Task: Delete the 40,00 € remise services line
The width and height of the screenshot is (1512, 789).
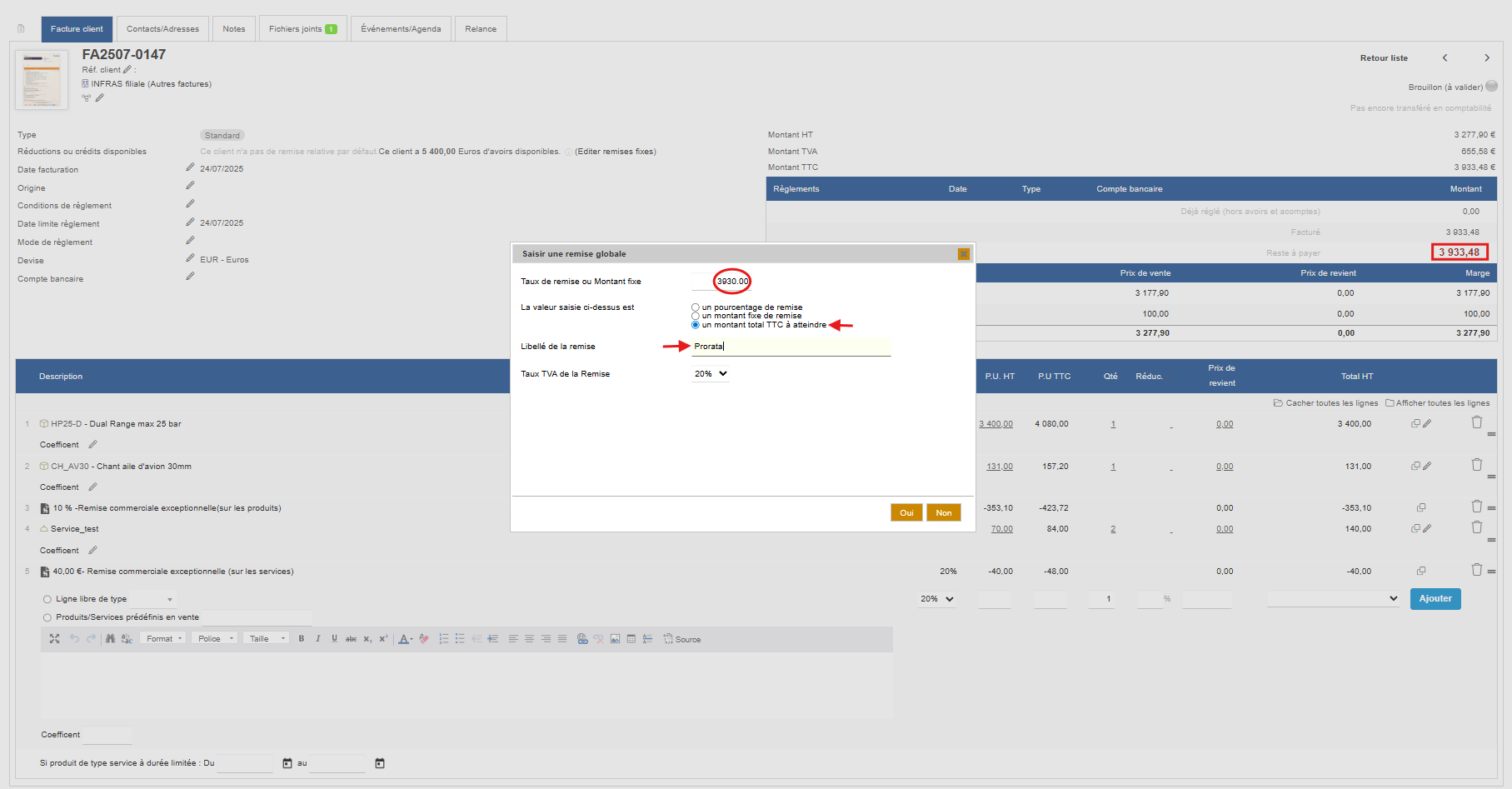Action: tap(1476, 570)
